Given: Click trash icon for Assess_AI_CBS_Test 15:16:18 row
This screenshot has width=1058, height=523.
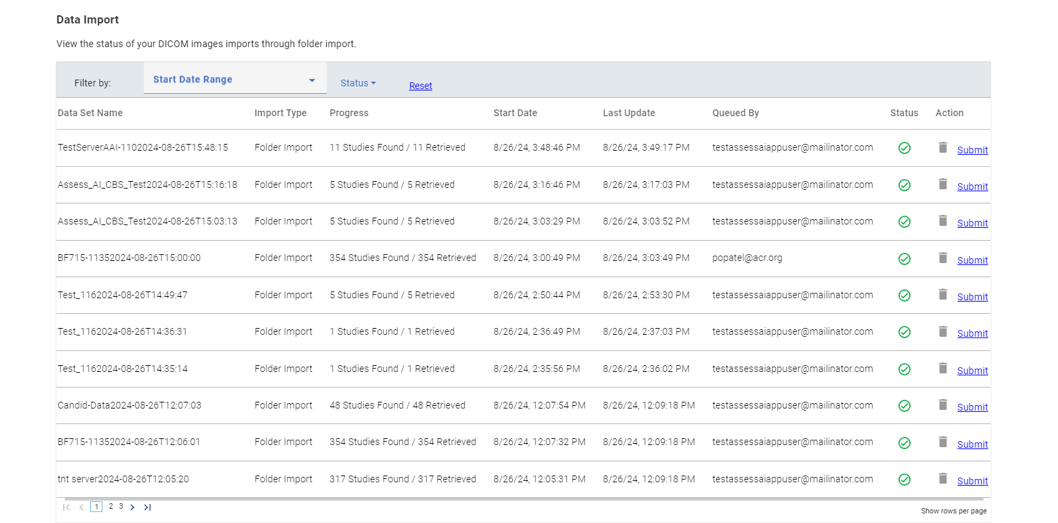Looking at the screenshot, I should tap(943, 184).
